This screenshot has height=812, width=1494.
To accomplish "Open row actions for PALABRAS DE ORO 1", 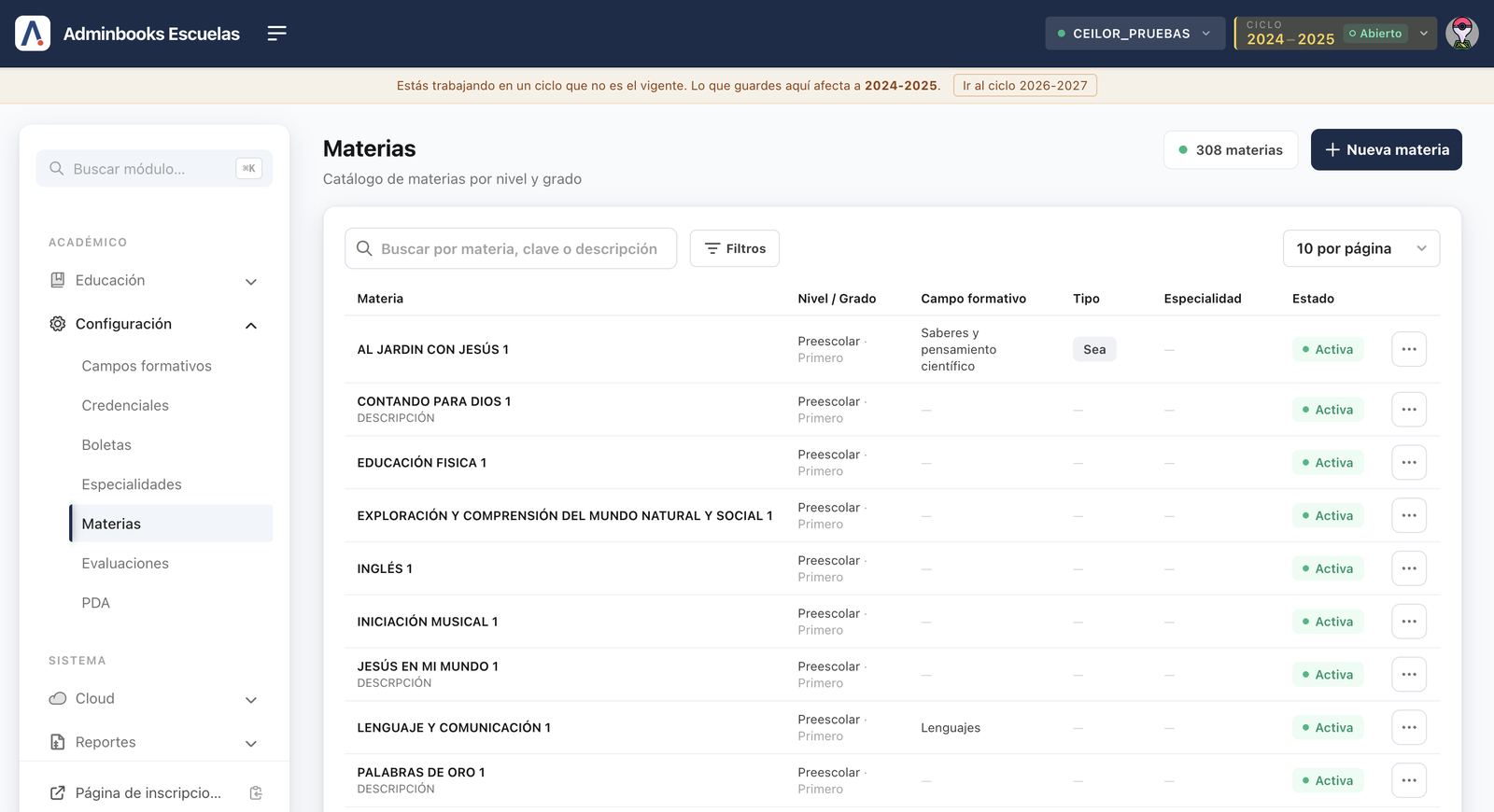I will pyautogui.click(x=1409, y=780).
